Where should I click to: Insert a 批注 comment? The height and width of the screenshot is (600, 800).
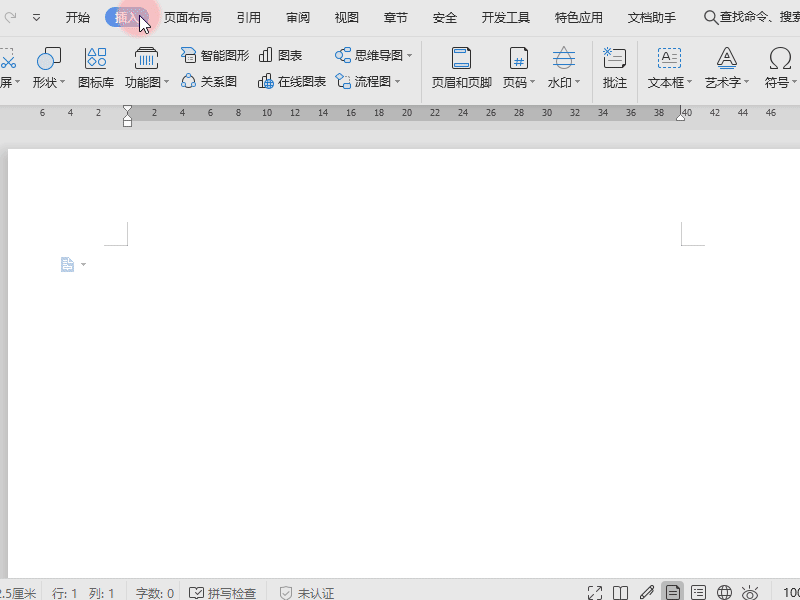tap(614, 68)
